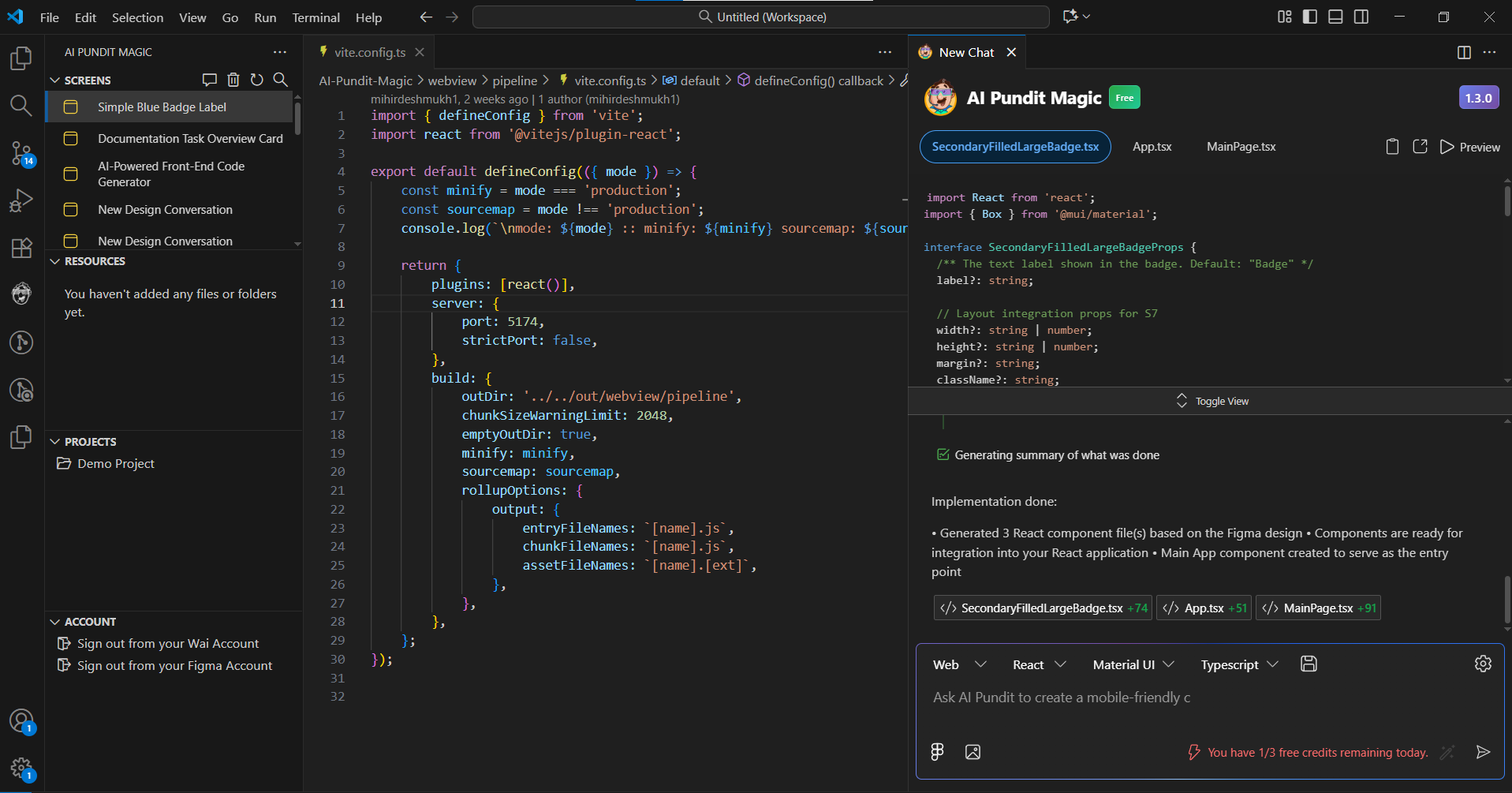Open the Terminal menu
The width and height of the screenshot is (1512, 793).
pos(315,17)
